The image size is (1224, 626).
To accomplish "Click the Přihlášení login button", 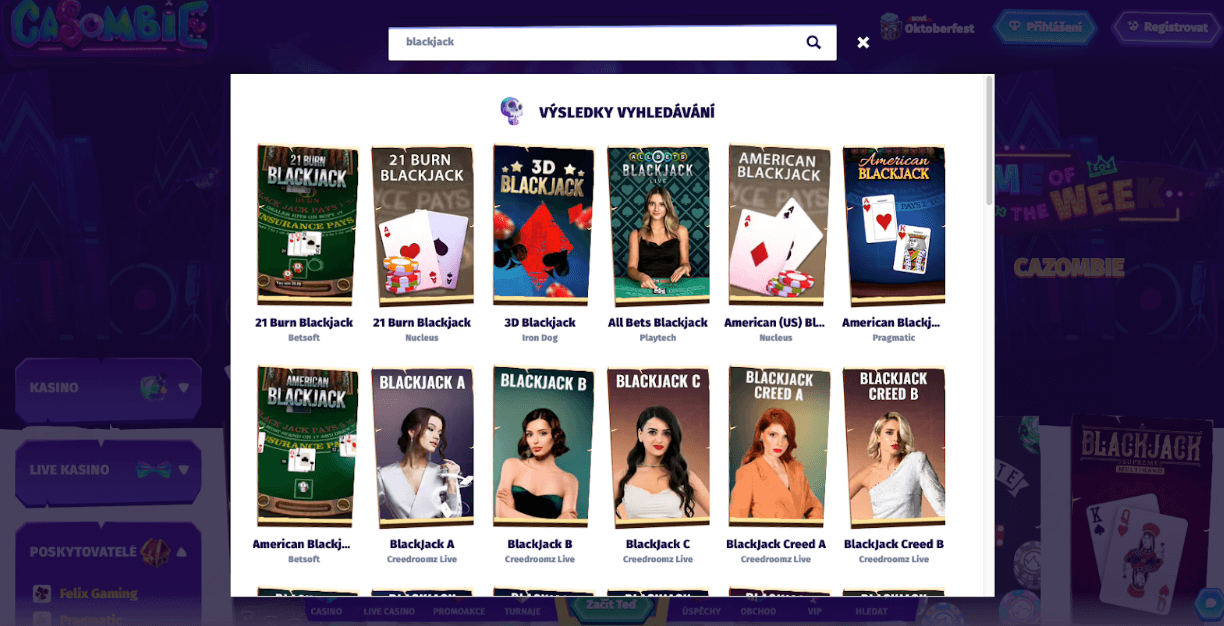I will coord(1044,27).
